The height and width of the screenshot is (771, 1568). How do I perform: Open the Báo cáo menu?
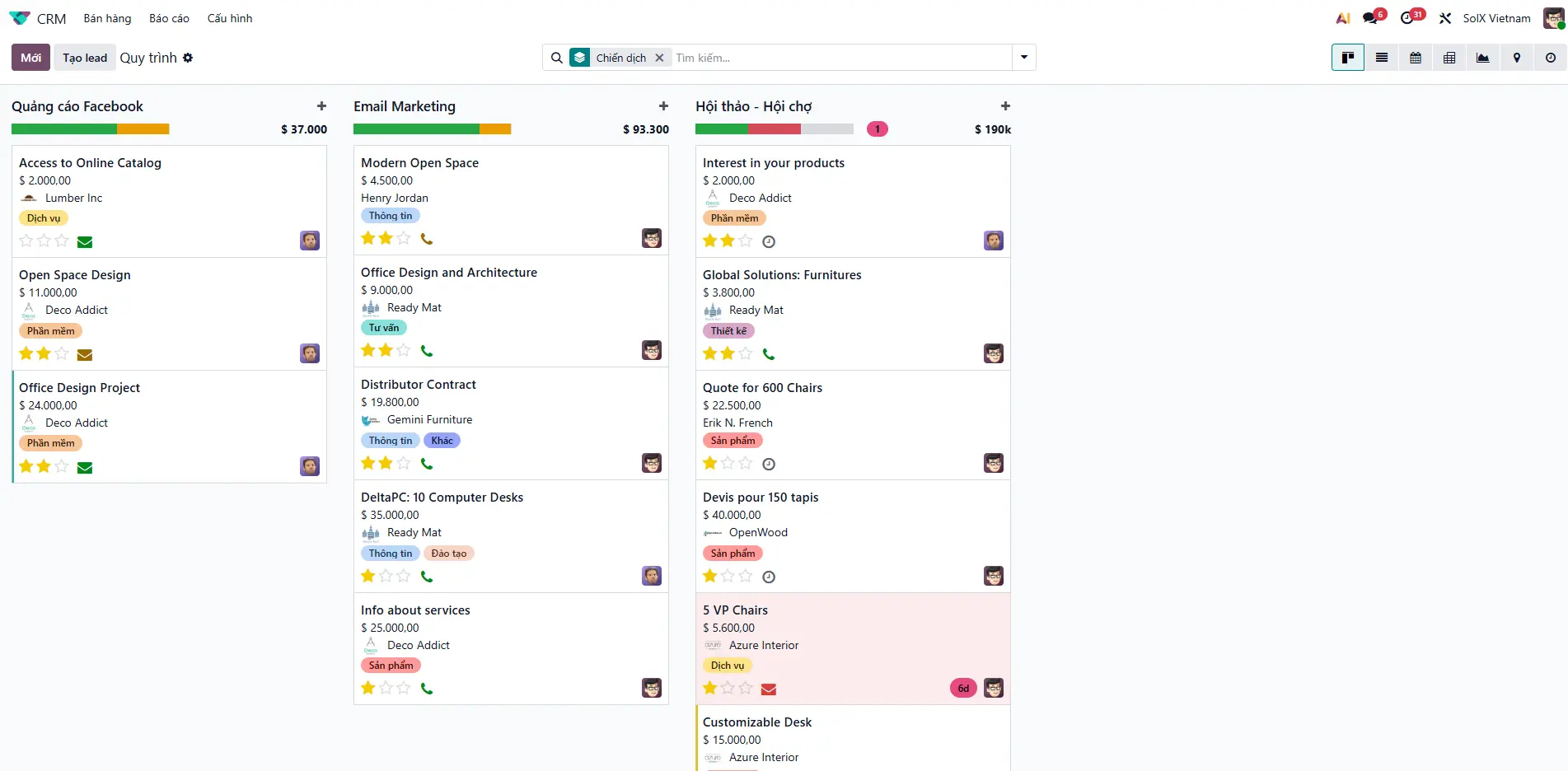pyautogui.click(x=169, y=18)
